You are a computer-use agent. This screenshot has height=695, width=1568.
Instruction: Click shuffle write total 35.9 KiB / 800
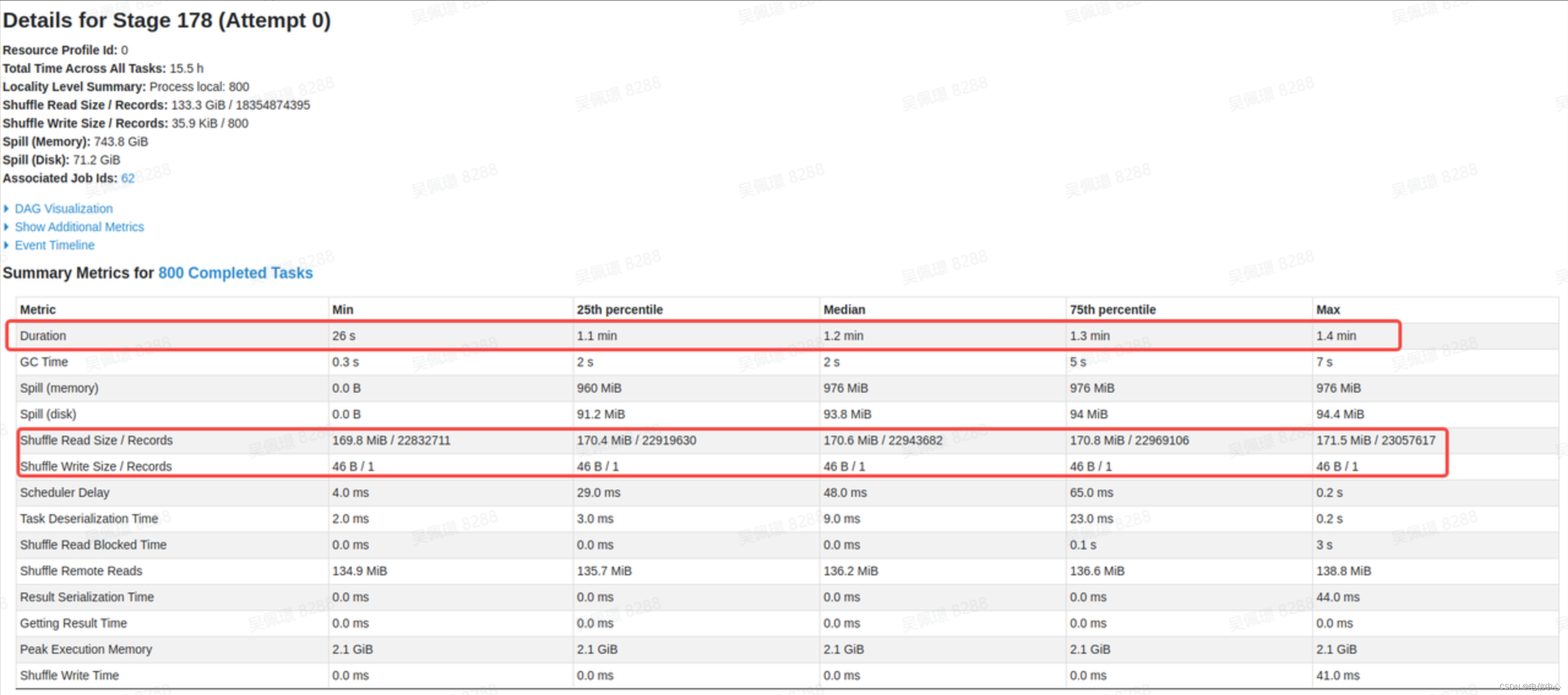point(210,123)
